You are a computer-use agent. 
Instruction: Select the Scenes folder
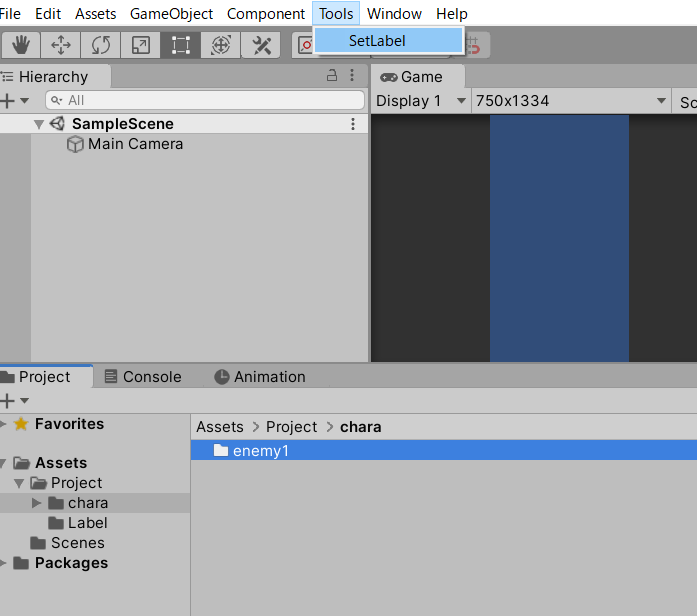coord(77,543)
